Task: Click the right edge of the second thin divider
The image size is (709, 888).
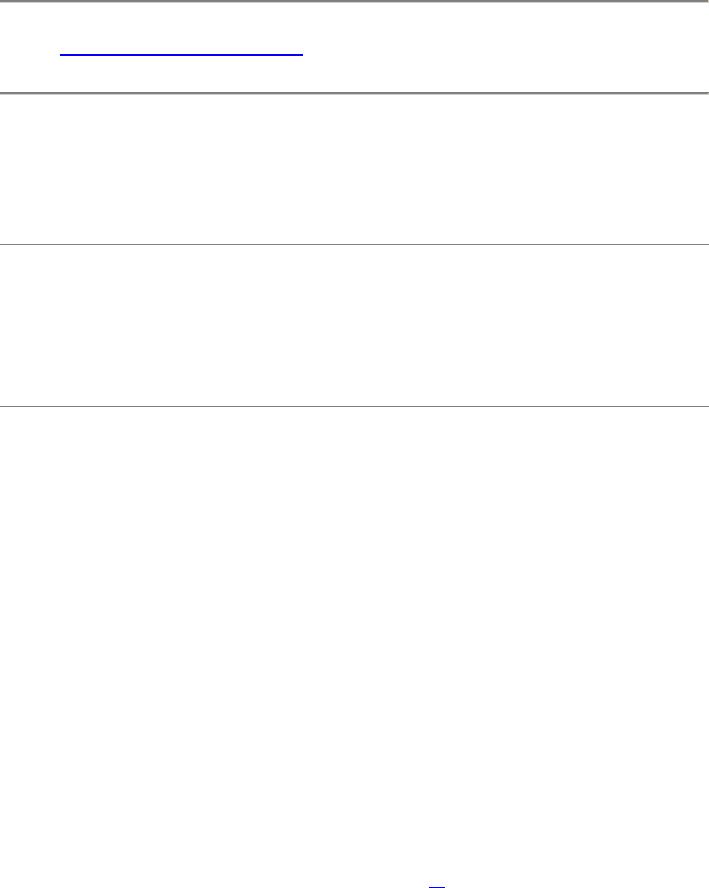Action: tap(704, 406)
